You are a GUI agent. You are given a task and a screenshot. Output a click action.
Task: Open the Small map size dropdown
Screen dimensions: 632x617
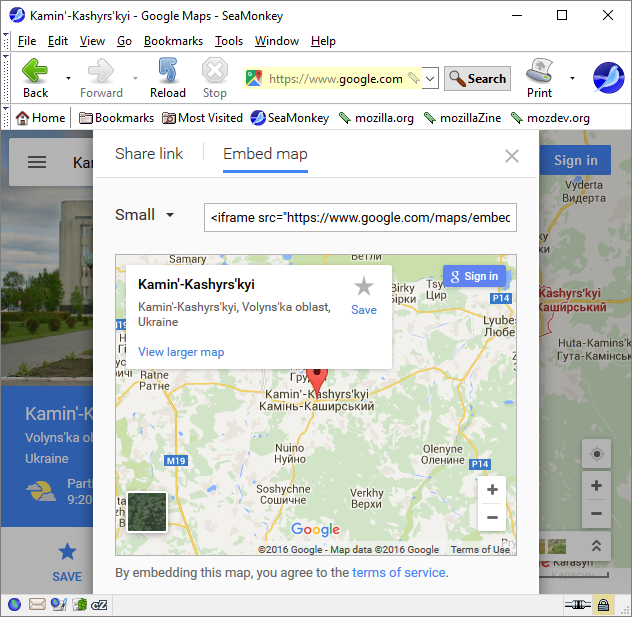[145, 215]
